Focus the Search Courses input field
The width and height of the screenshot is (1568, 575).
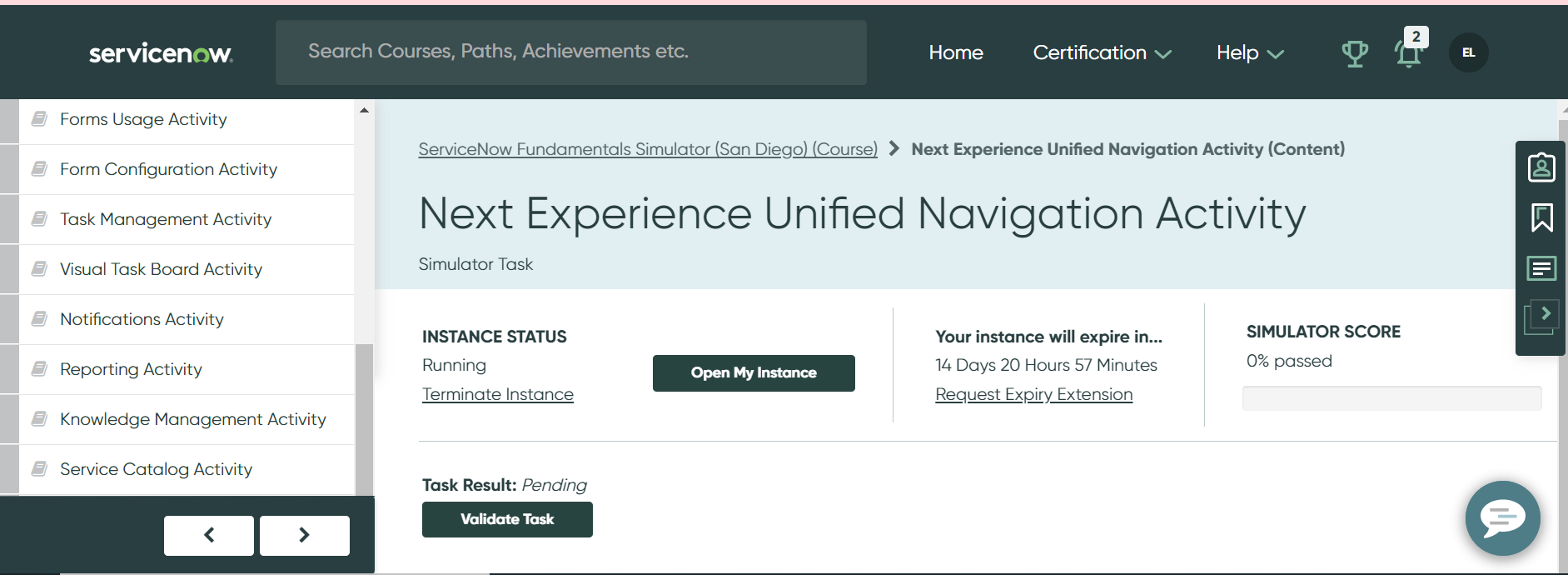571,52
